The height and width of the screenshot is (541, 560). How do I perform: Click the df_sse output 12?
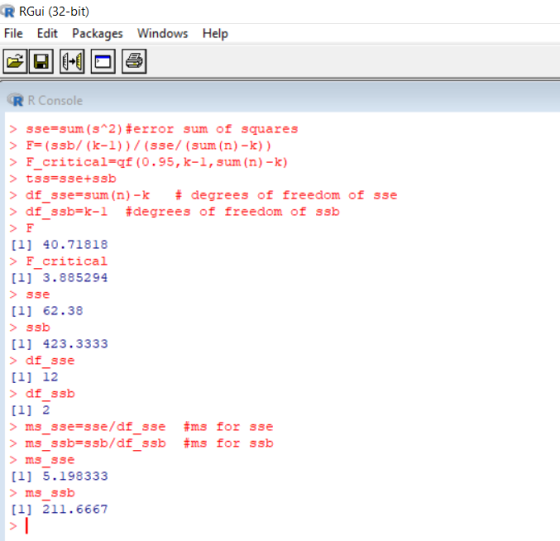(50, 377)
